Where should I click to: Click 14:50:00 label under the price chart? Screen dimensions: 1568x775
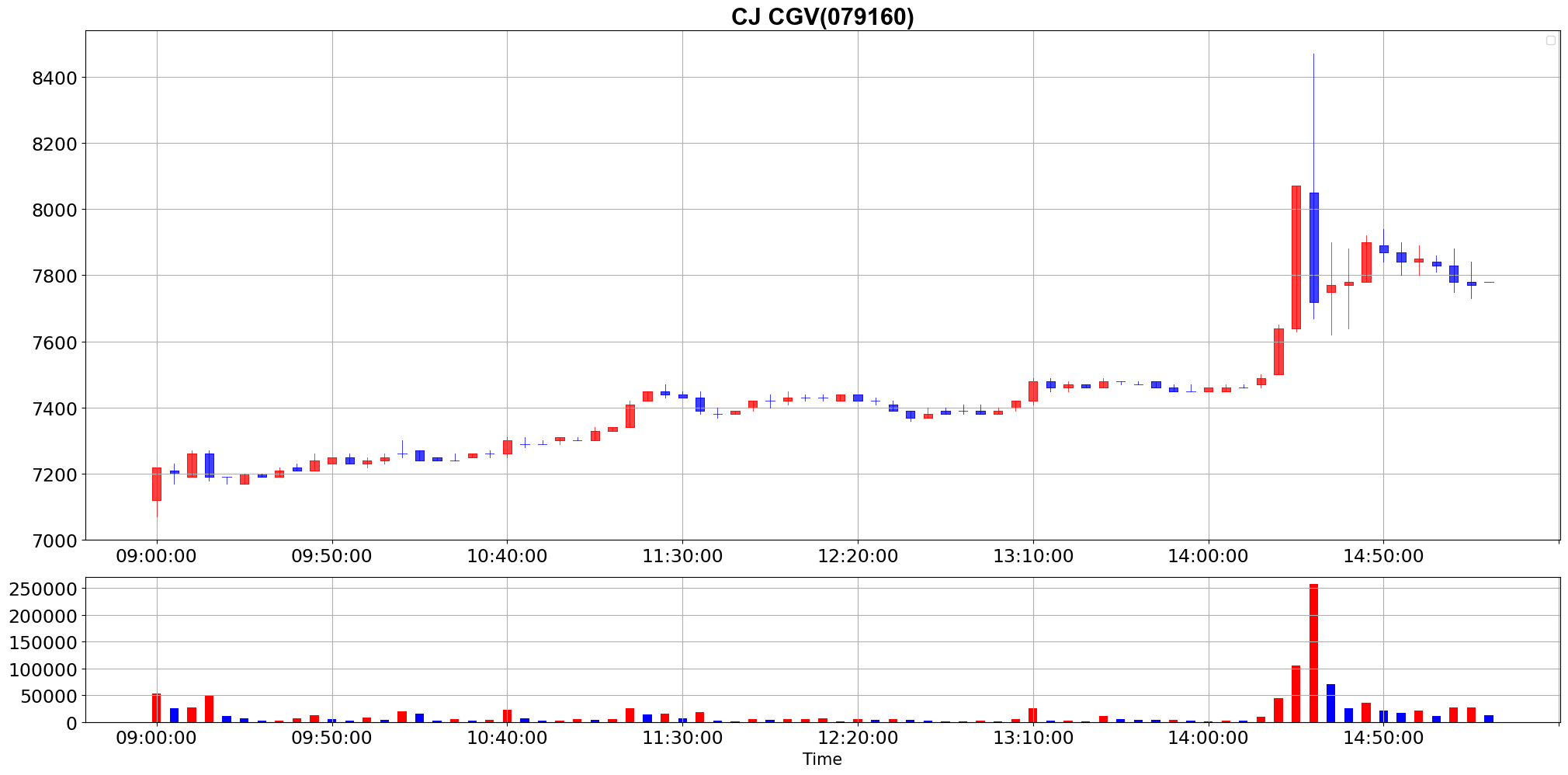pos(1383,556)
